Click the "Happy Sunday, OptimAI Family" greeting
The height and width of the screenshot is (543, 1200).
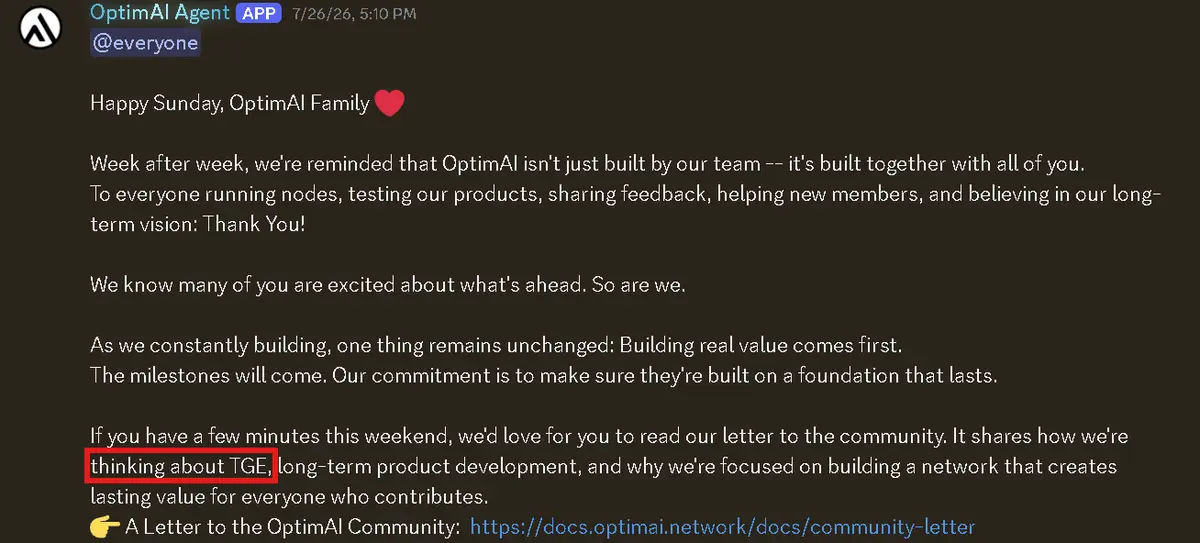click(230, 103)
